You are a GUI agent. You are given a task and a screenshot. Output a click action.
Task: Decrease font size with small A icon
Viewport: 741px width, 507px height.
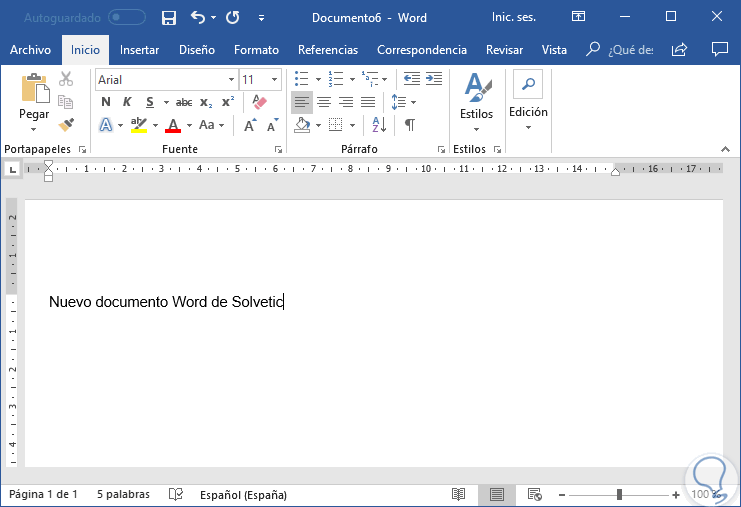coord(273,125)
